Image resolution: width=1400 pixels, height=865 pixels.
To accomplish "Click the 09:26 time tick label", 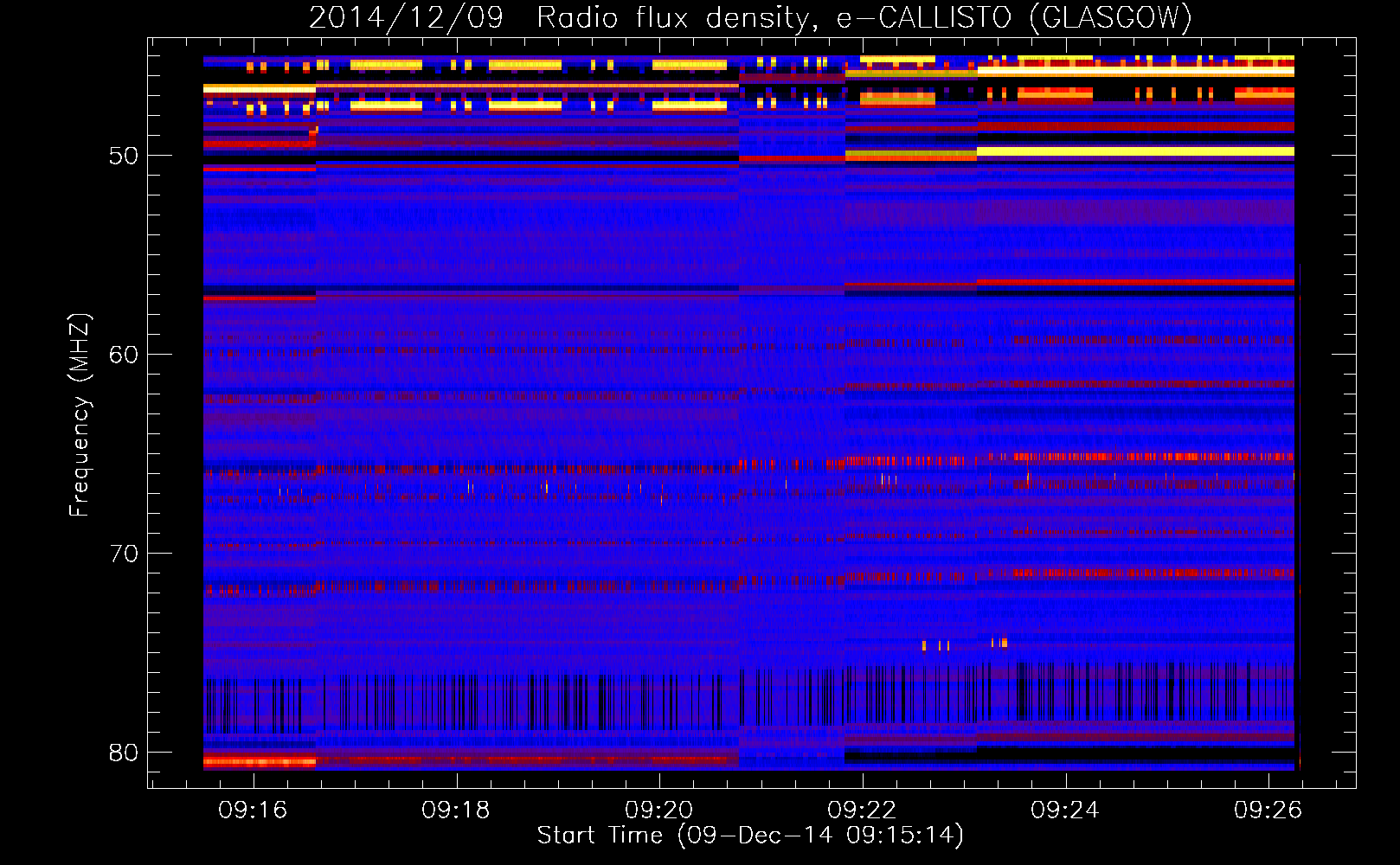I will pos(1268,811).
